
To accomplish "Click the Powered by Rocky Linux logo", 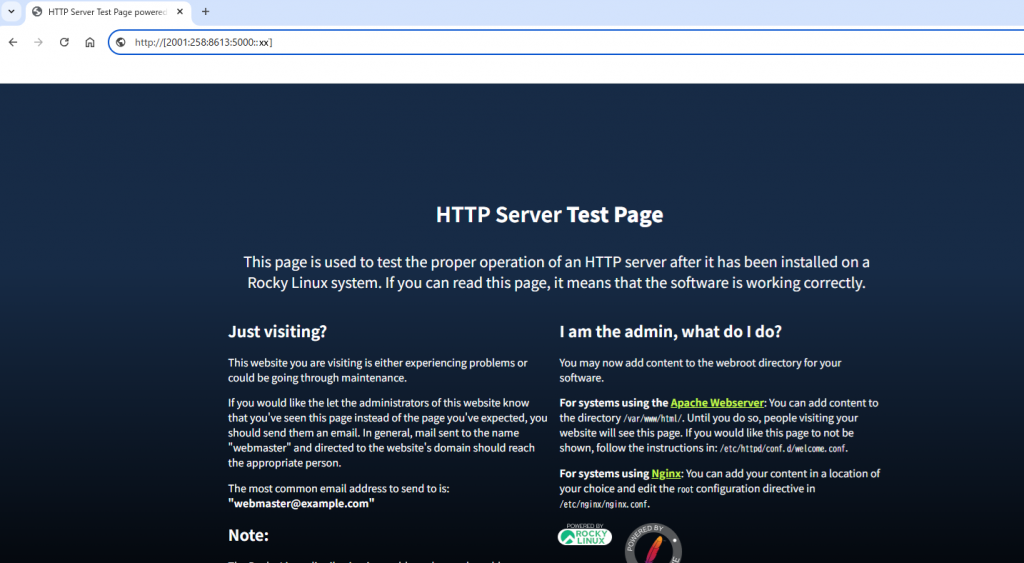I will [x=584, y=535].
